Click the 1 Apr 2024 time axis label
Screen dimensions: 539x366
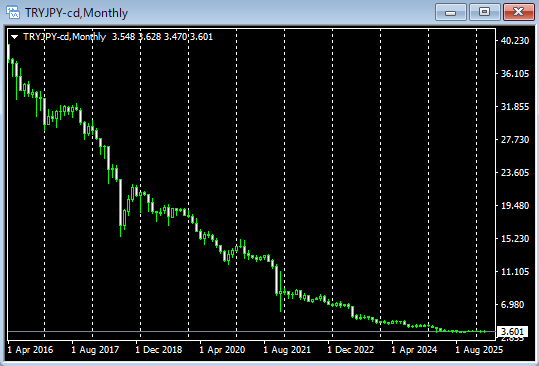(x=414, y=350)
